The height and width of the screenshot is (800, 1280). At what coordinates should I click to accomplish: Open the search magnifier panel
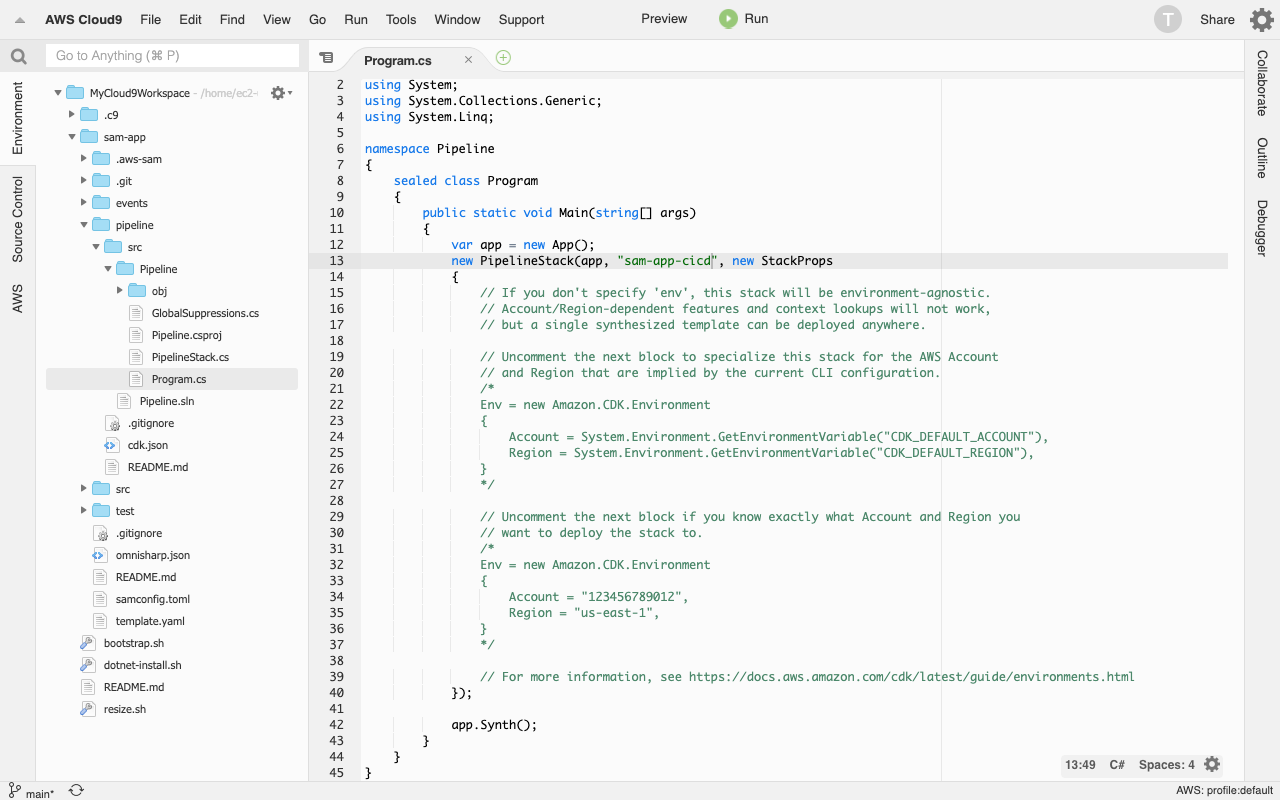(18, 56)
